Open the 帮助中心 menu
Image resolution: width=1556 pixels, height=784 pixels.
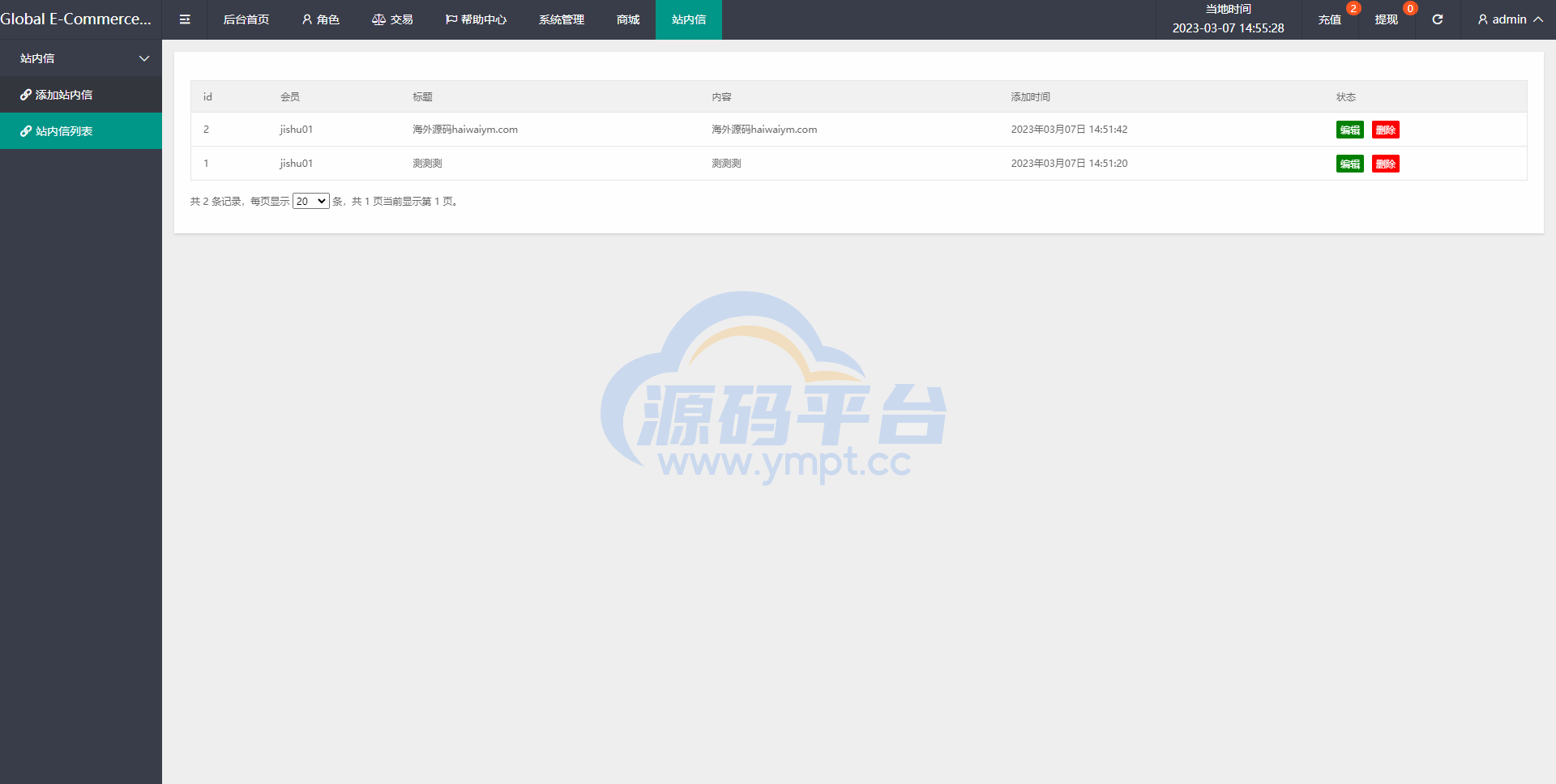[477, 19]
